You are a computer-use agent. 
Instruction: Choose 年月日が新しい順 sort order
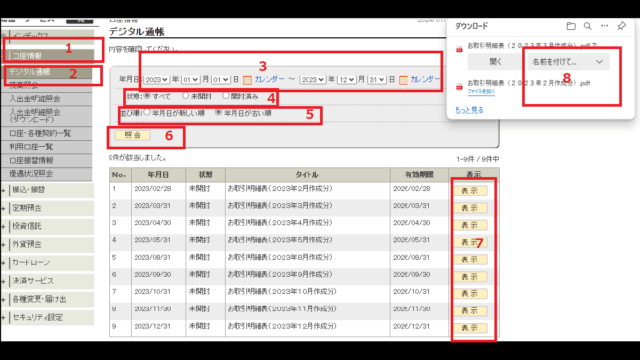(147, 112)
